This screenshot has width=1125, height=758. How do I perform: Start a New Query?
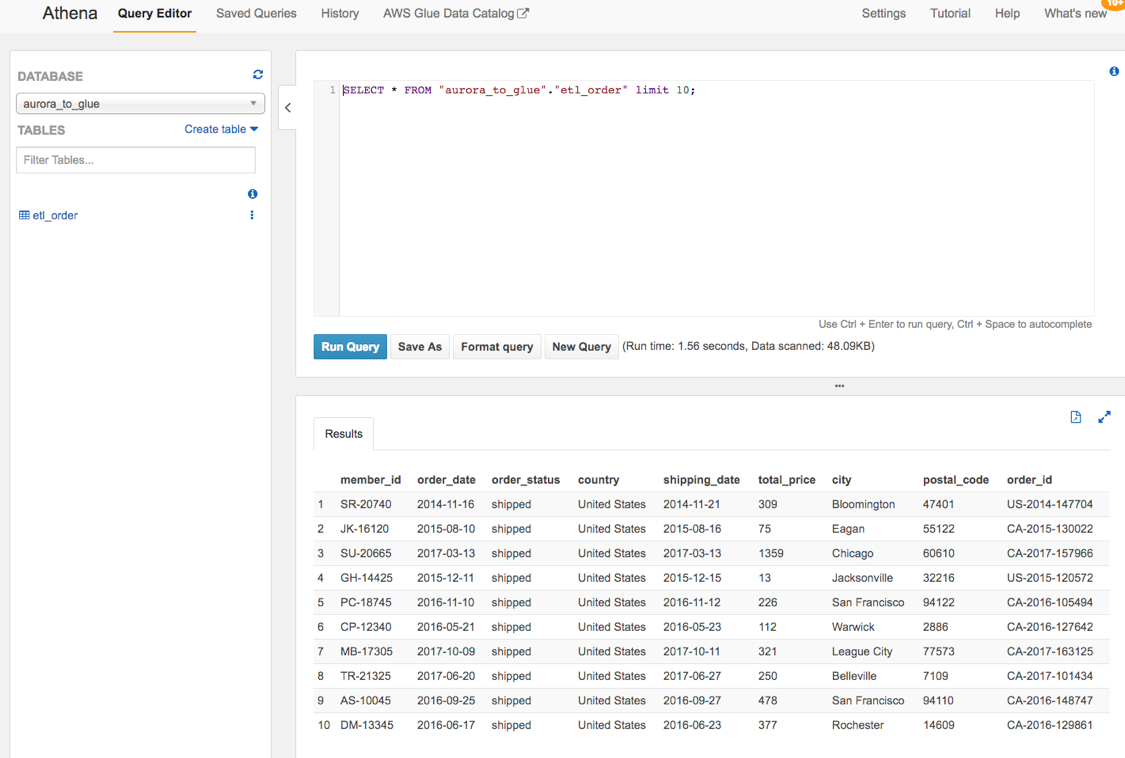581,347
